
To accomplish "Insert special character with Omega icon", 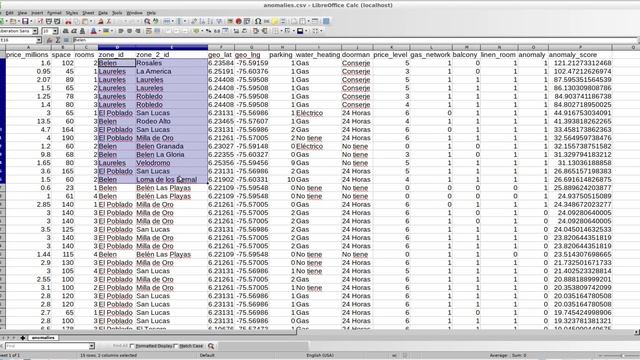I will 258,21.
